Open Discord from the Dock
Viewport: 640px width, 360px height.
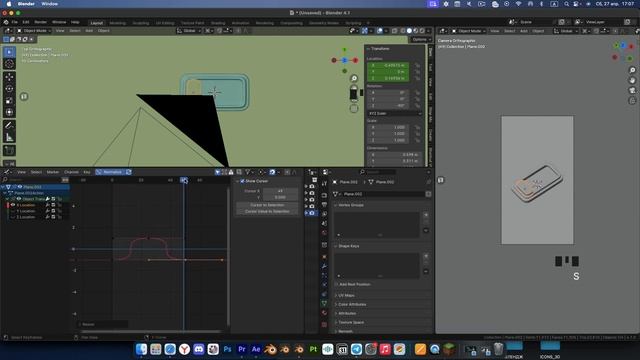(199, 349)
